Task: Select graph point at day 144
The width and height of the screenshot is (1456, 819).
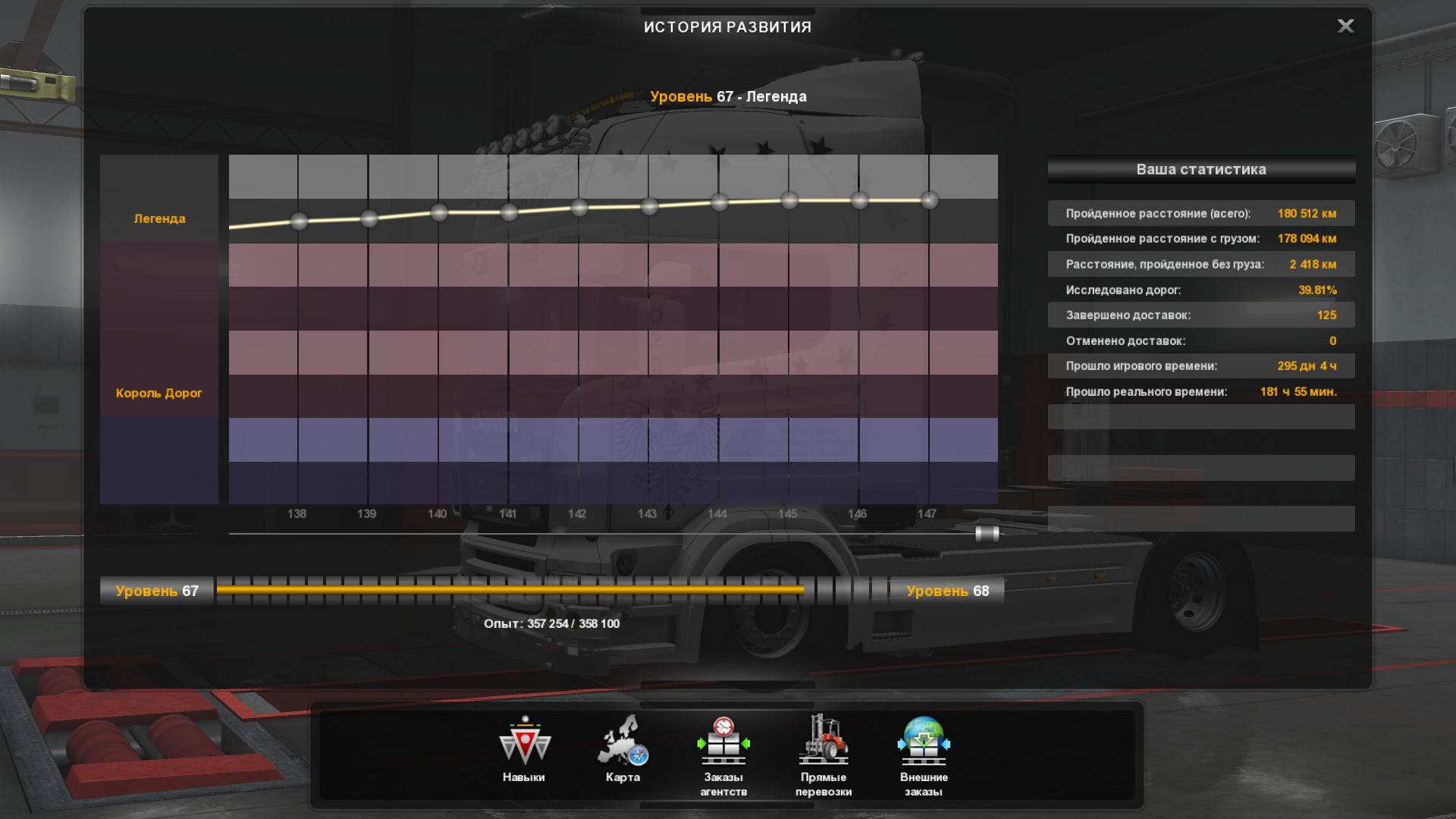Action: coord(720,202)
